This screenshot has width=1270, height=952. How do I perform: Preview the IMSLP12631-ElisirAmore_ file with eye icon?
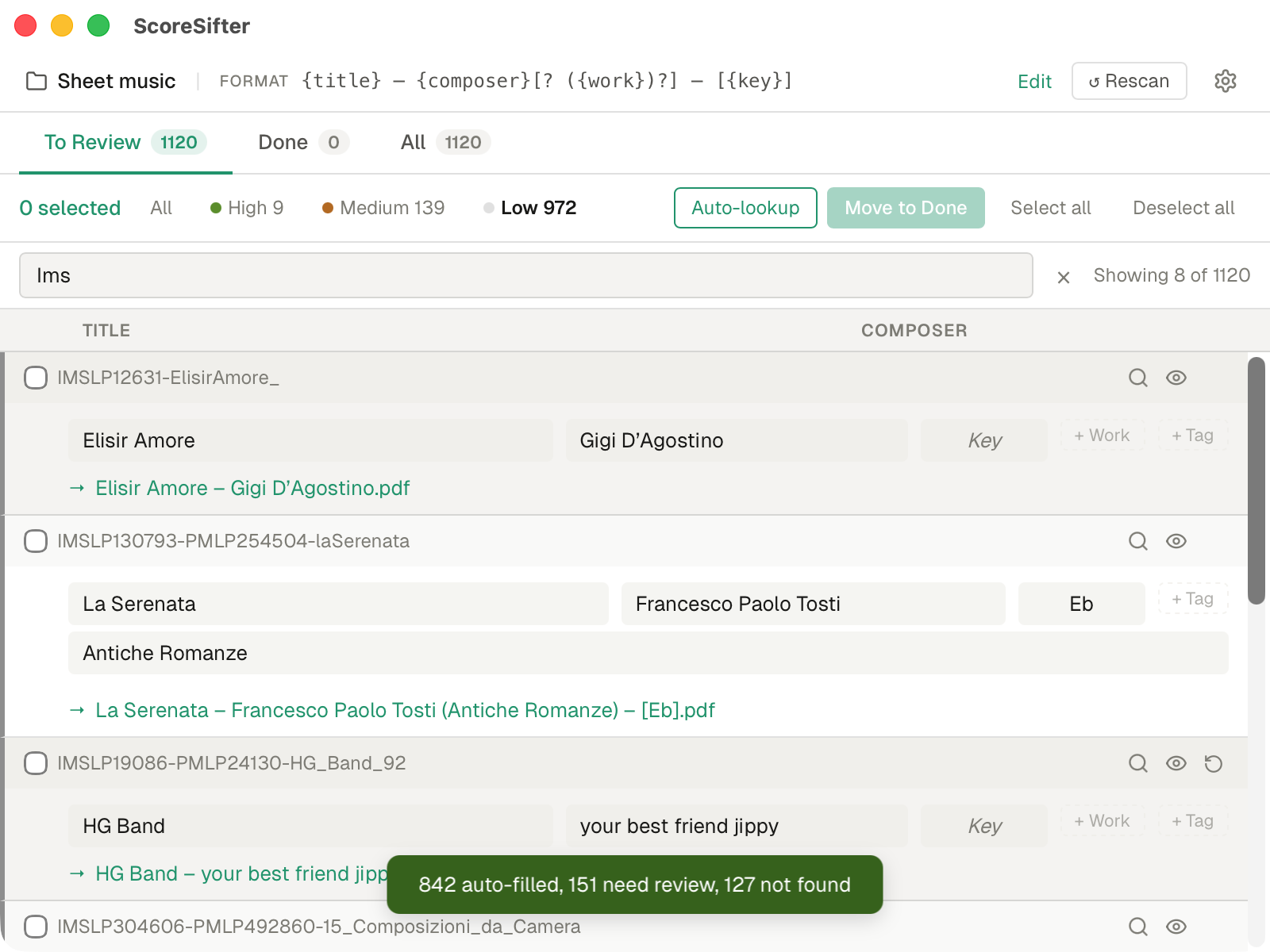pyautogui.click(x=1176, y=378)
